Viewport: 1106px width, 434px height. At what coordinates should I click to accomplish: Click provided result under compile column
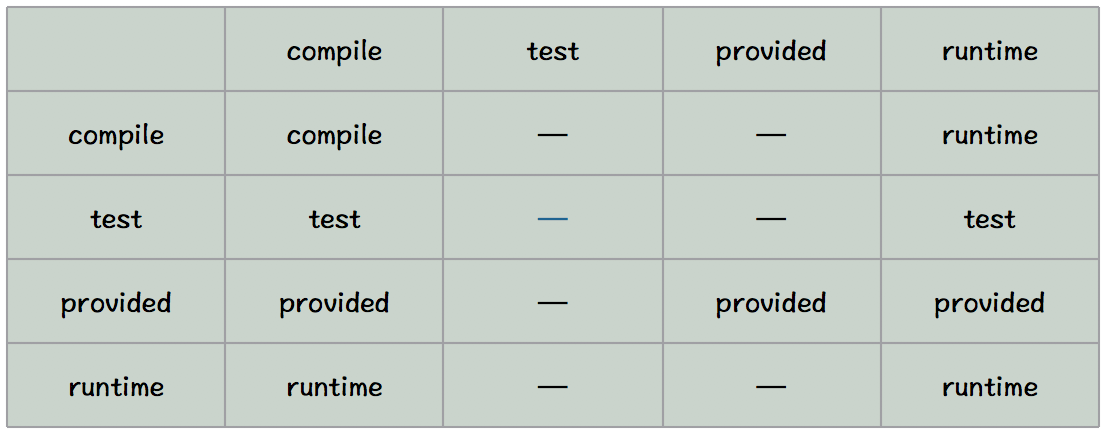click(x=334, y=303)
